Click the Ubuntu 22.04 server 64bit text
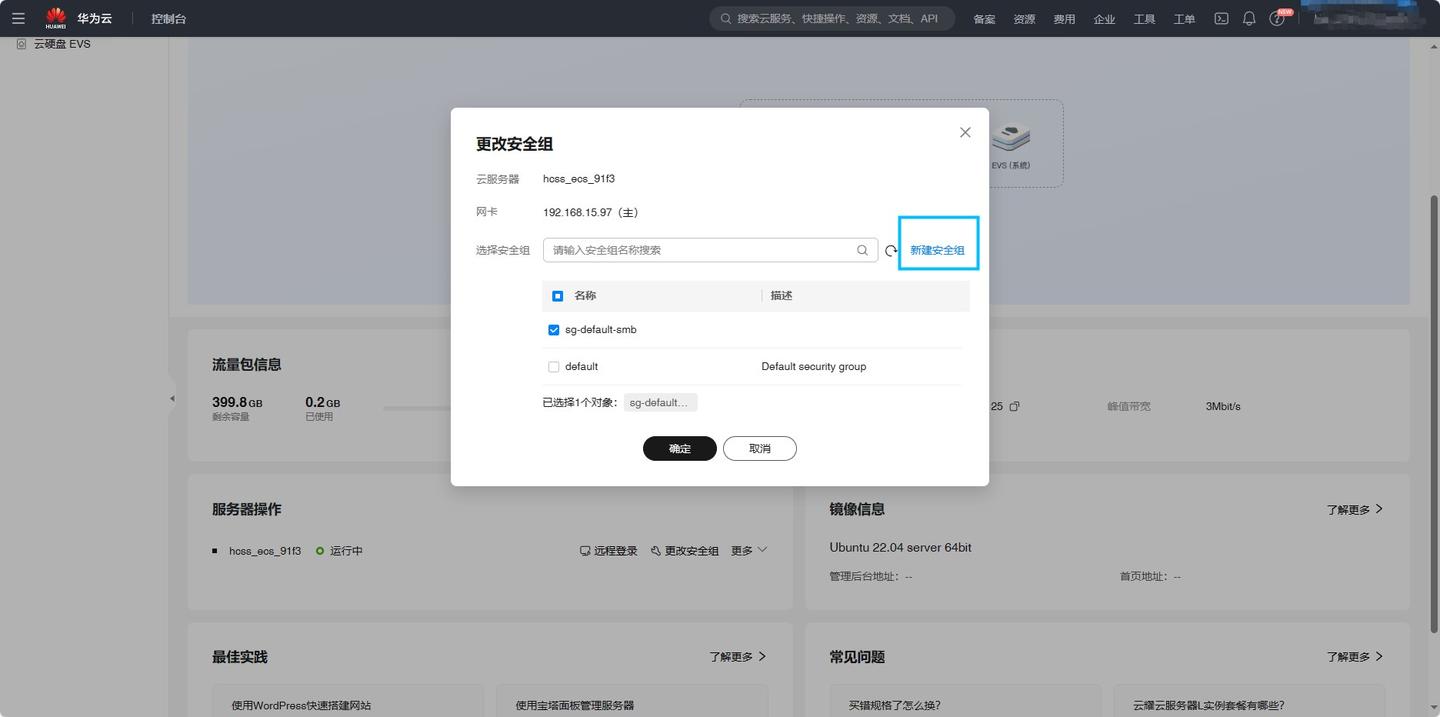This screenshot has width=1440, height=717. click(900, 548)
